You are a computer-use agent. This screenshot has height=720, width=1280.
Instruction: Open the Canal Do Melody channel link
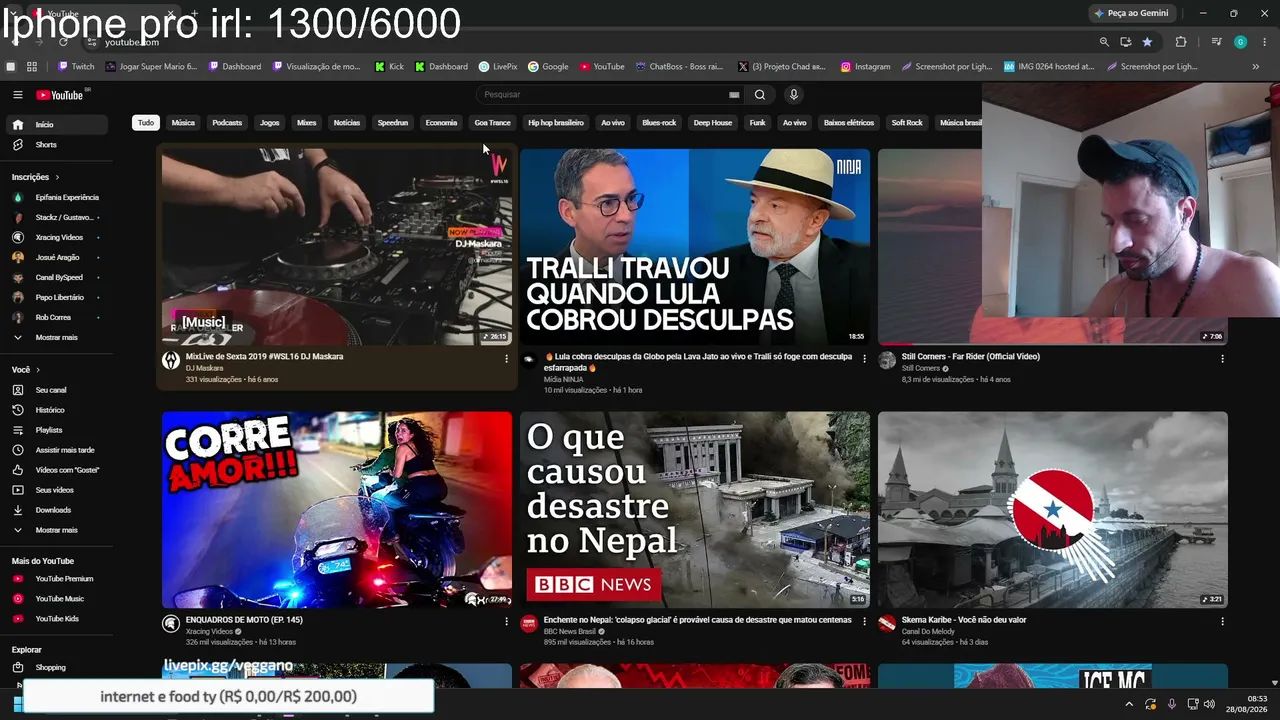pyautogui.click(x=929, y=631)
